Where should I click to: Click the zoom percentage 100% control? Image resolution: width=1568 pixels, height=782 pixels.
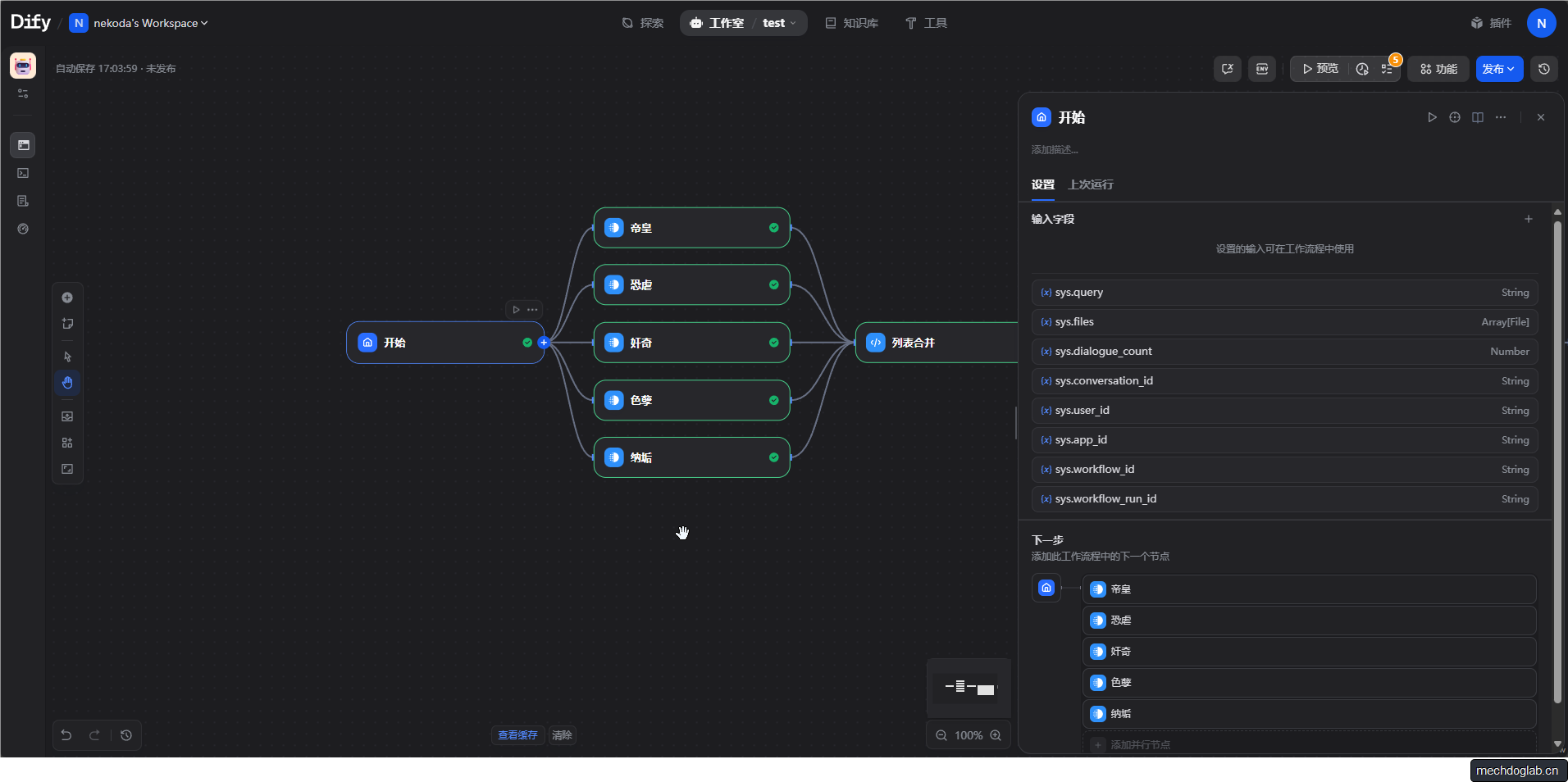[969, 735]
